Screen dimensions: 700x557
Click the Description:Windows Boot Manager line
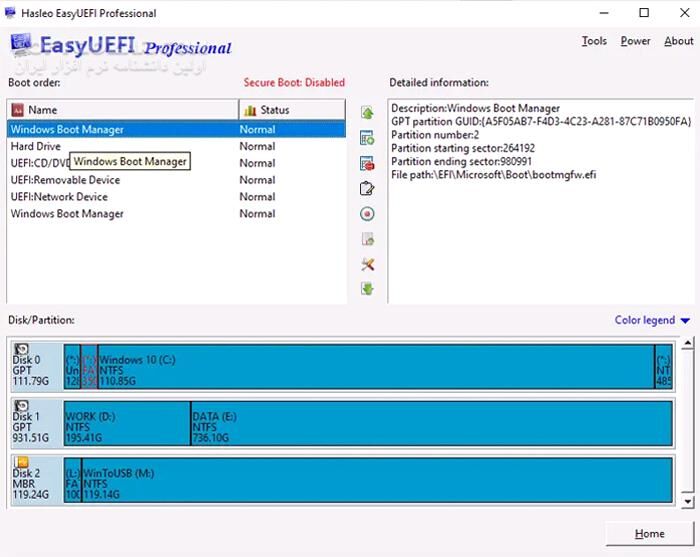click(x=475, y=108)
